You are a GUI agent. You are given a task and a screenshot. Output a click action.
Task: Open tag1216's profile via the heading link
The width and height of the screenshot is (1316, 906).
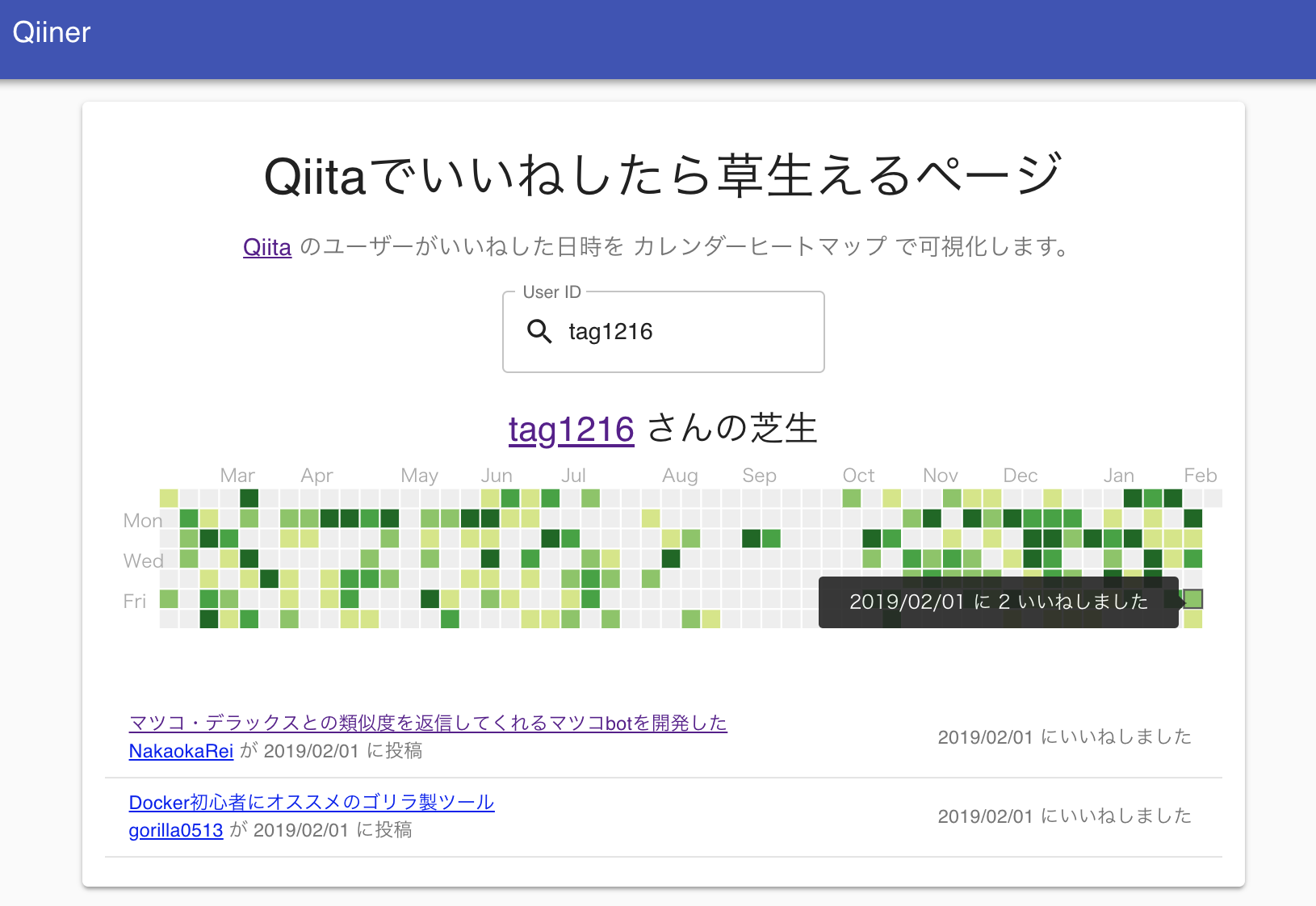(x=571, y=430)
